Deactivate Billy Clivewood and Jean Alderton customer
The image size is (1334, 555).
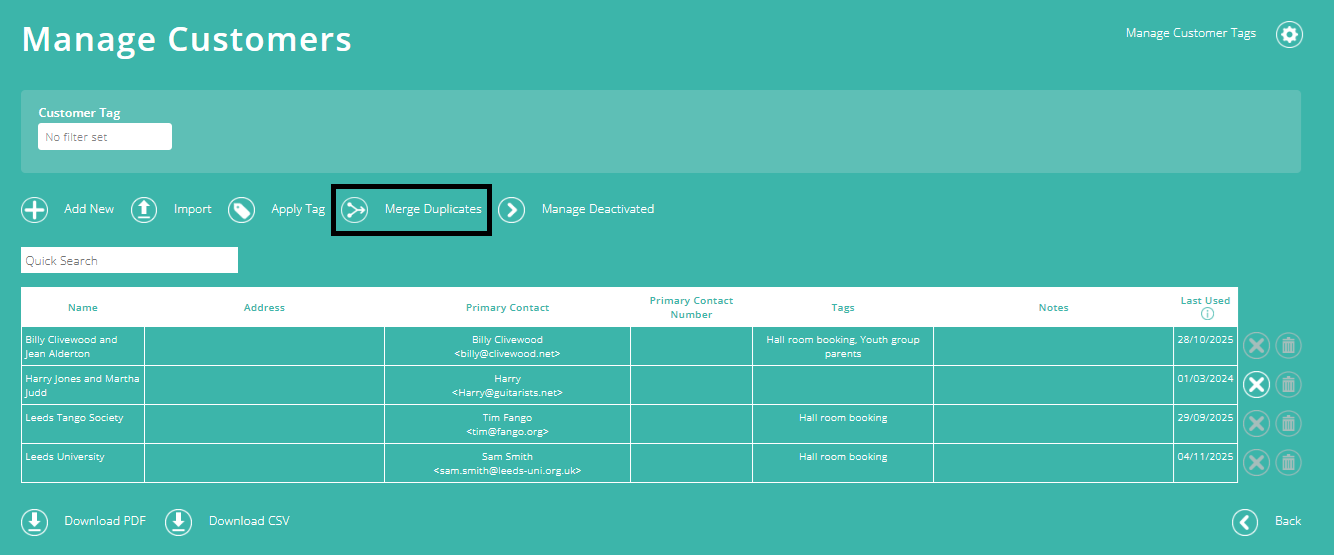1257,346
